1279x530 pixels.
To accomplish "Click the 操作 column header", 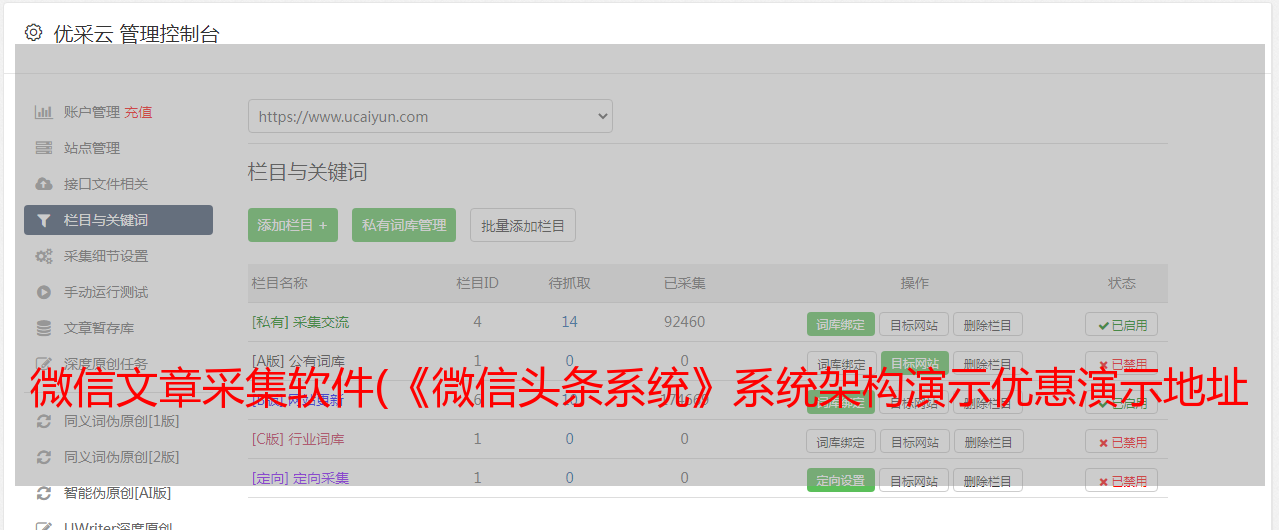I will pos(914,283).
